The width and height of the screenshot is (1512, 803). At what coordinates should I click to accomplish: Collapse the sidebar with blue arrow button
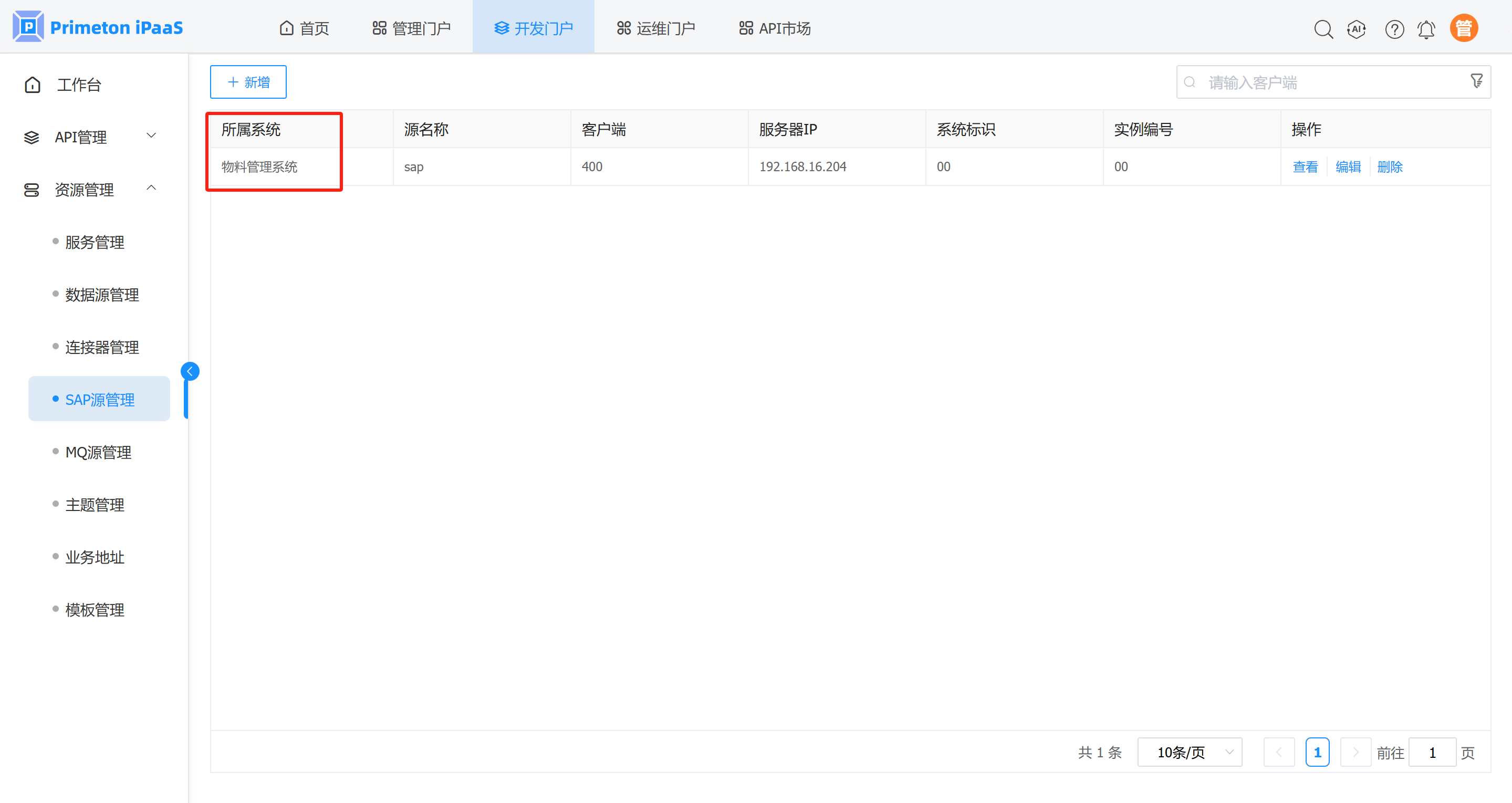tap(190, 371)
